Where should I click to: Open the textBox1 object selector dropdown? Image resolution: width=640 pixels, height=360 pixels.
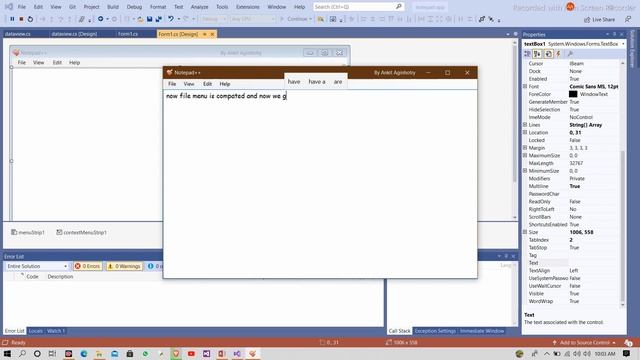point(623,44)
